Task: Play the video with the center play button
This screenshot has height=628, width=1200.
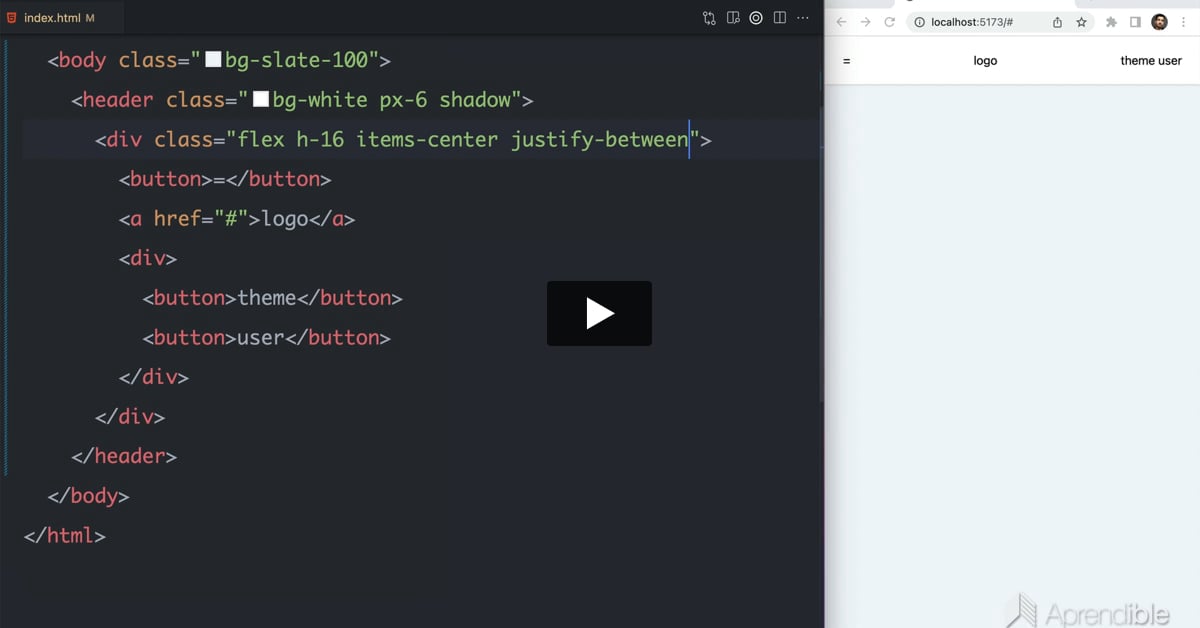Action: (x=599, y=314)
